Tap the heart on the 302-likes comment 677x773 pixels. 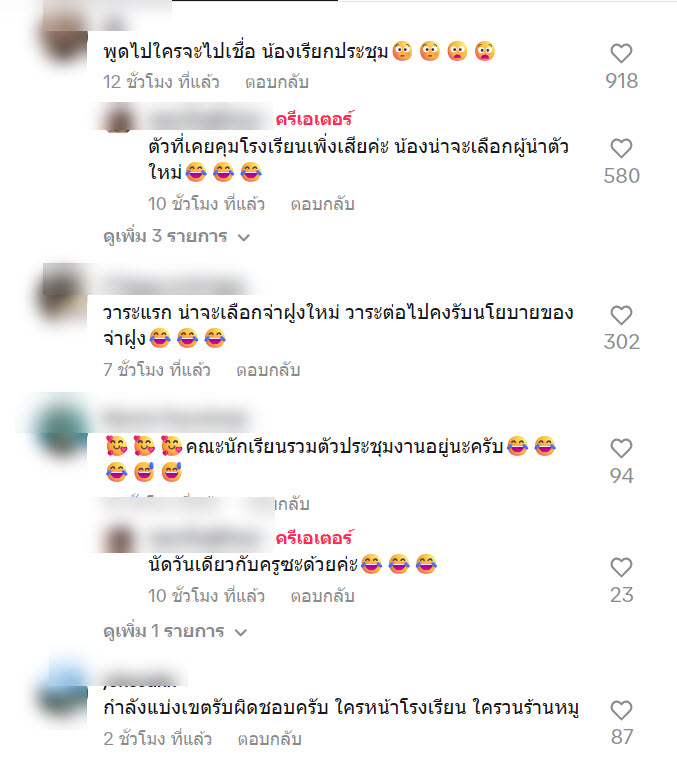click(x=621, y=315)
